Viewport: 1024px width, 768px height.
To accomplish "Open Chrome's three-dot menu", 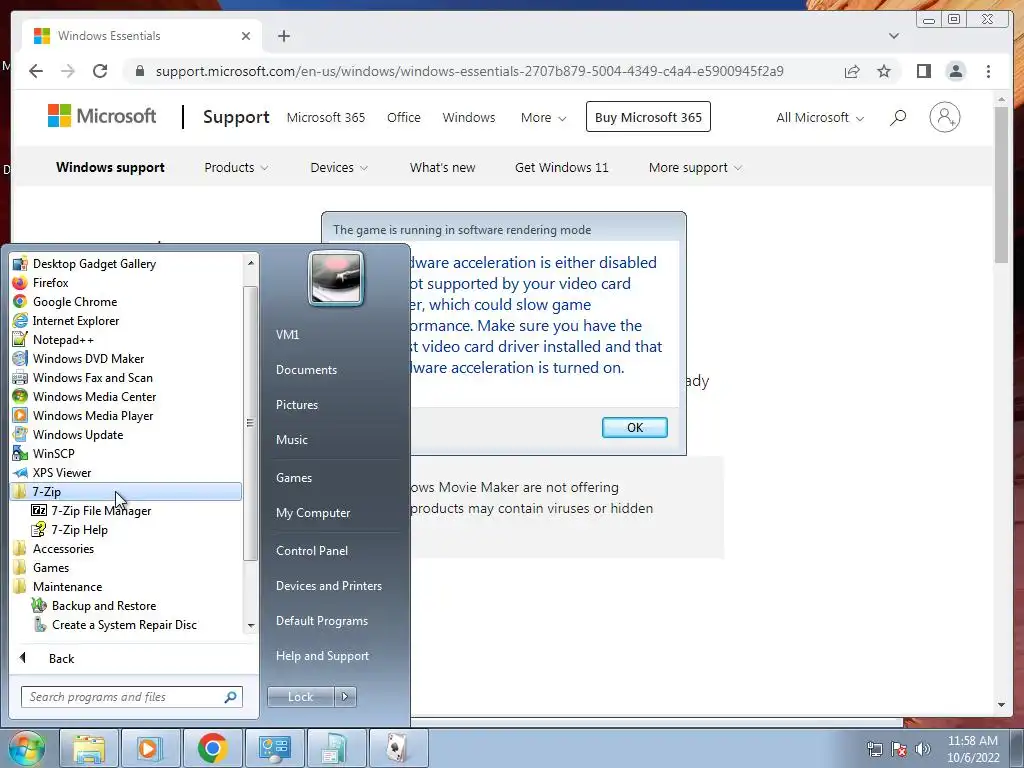I will tap(988, 71).
